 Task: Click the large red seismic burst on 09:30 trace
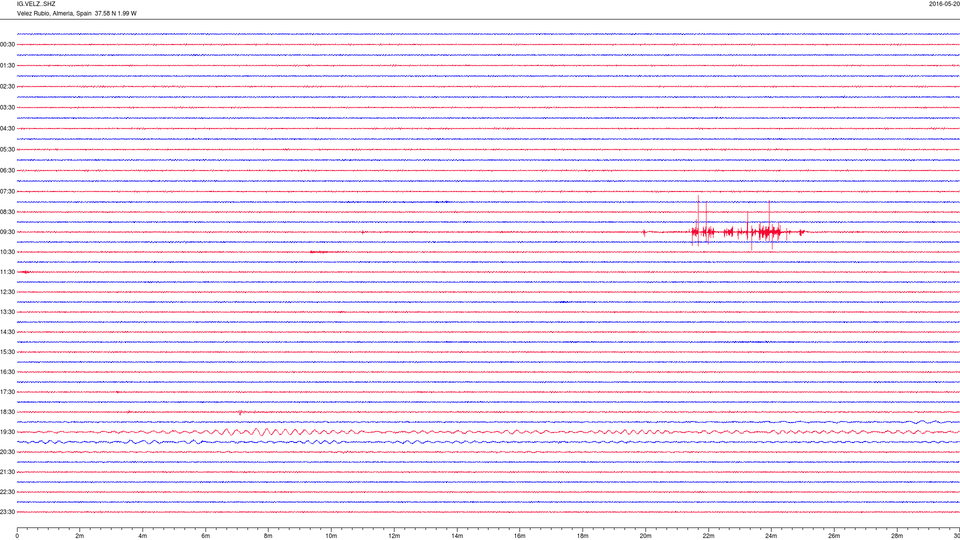747,231
